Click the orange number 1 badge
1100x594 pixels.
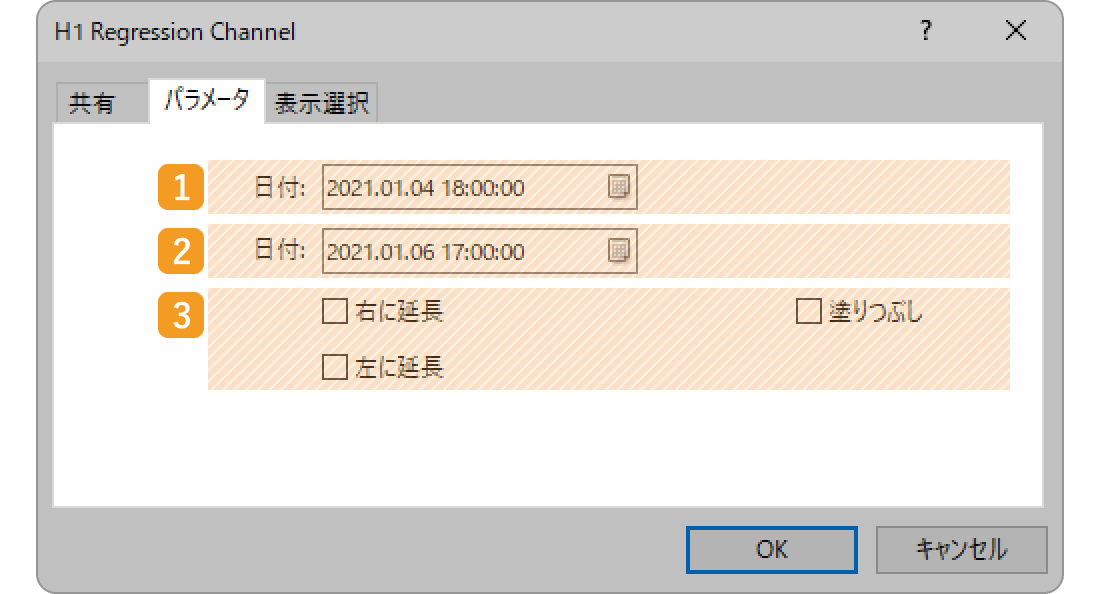(181, 187)
